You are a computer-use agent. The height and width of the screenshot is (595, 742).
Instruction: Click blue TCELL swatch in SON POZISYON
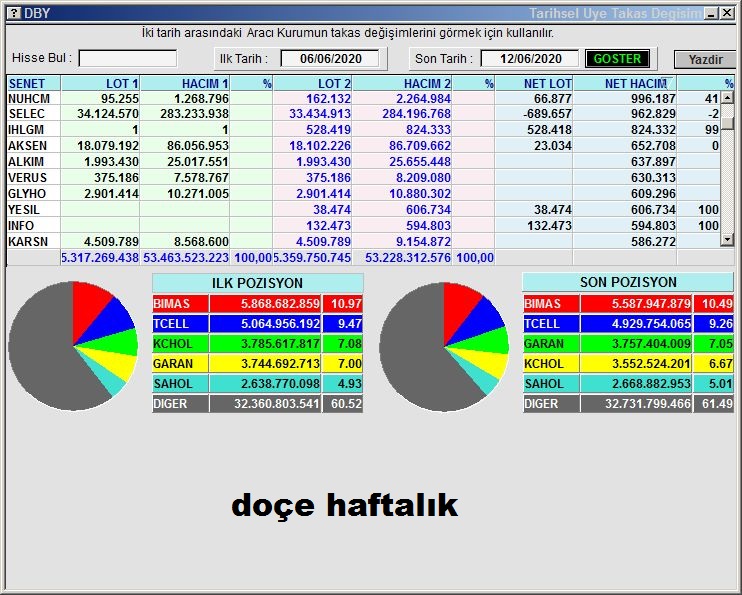[x=551, y=324]
